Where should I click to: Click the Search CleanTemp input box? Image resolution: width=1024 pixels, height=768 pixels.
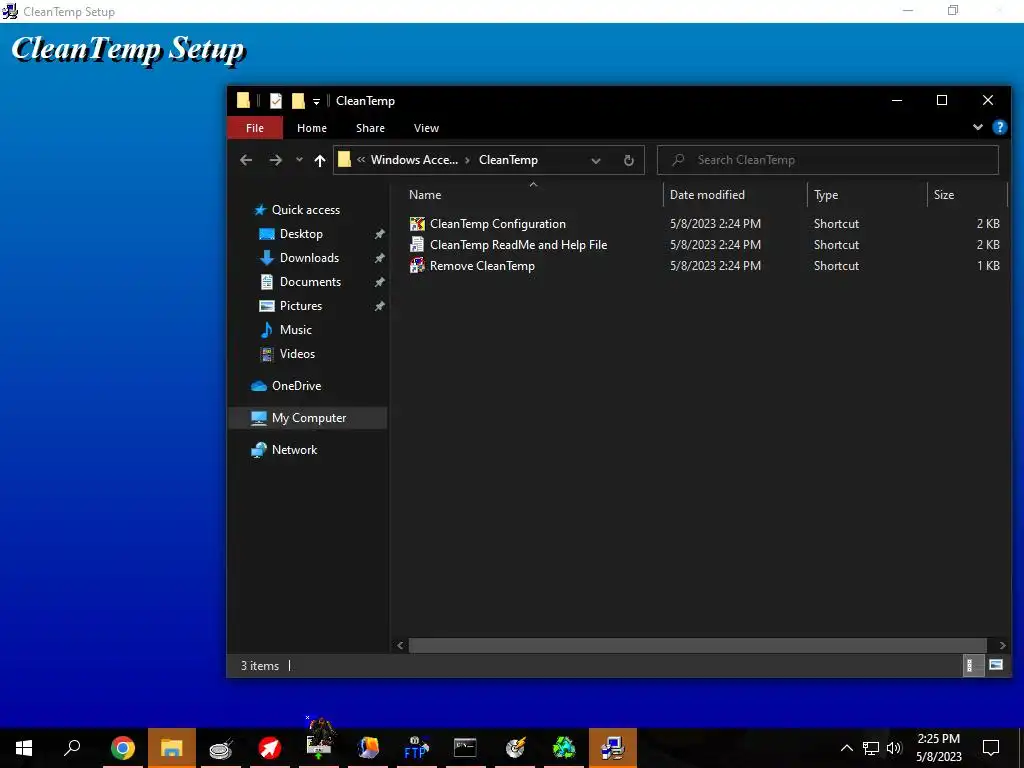coord(827,160)
